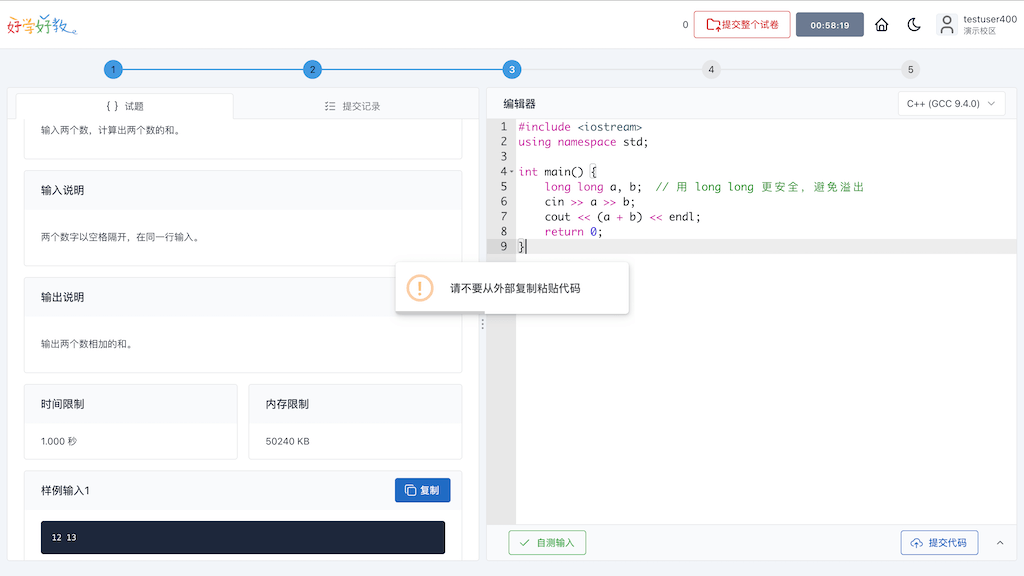Image resolution: width=1024 pixels, height=576 pixels.
Task: Collapse the bottom panel with the chevron
Action: pyautogui.click(x=1000, y=542)
